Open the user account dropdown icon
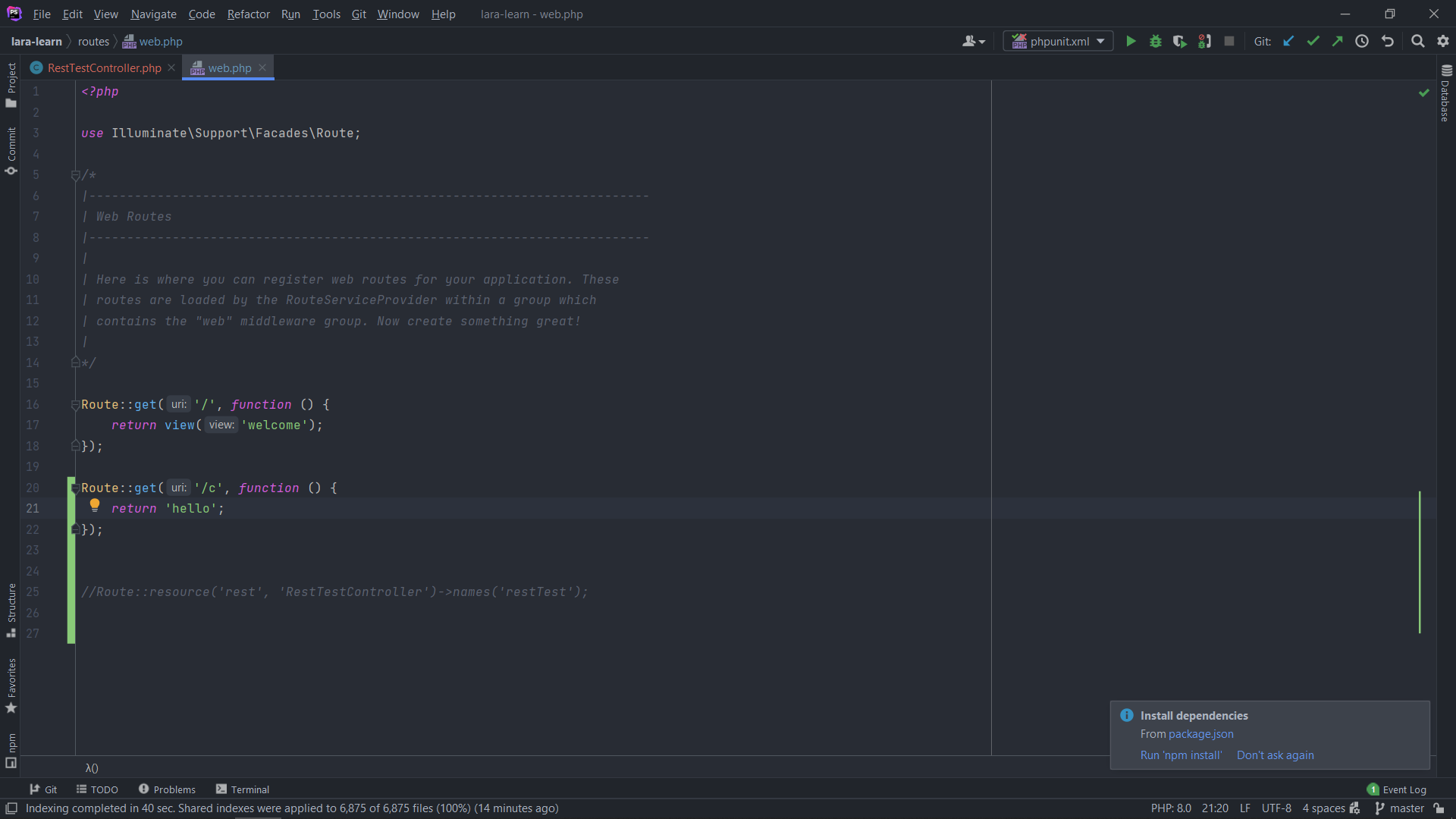1456x819 pixels. pos(974,41)
